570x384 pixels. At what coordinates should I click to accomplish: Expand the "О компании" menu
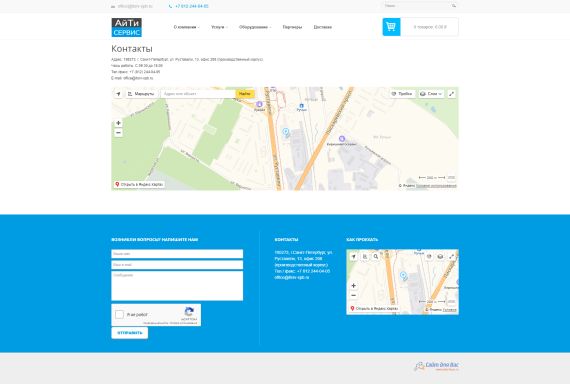[186, 27]
